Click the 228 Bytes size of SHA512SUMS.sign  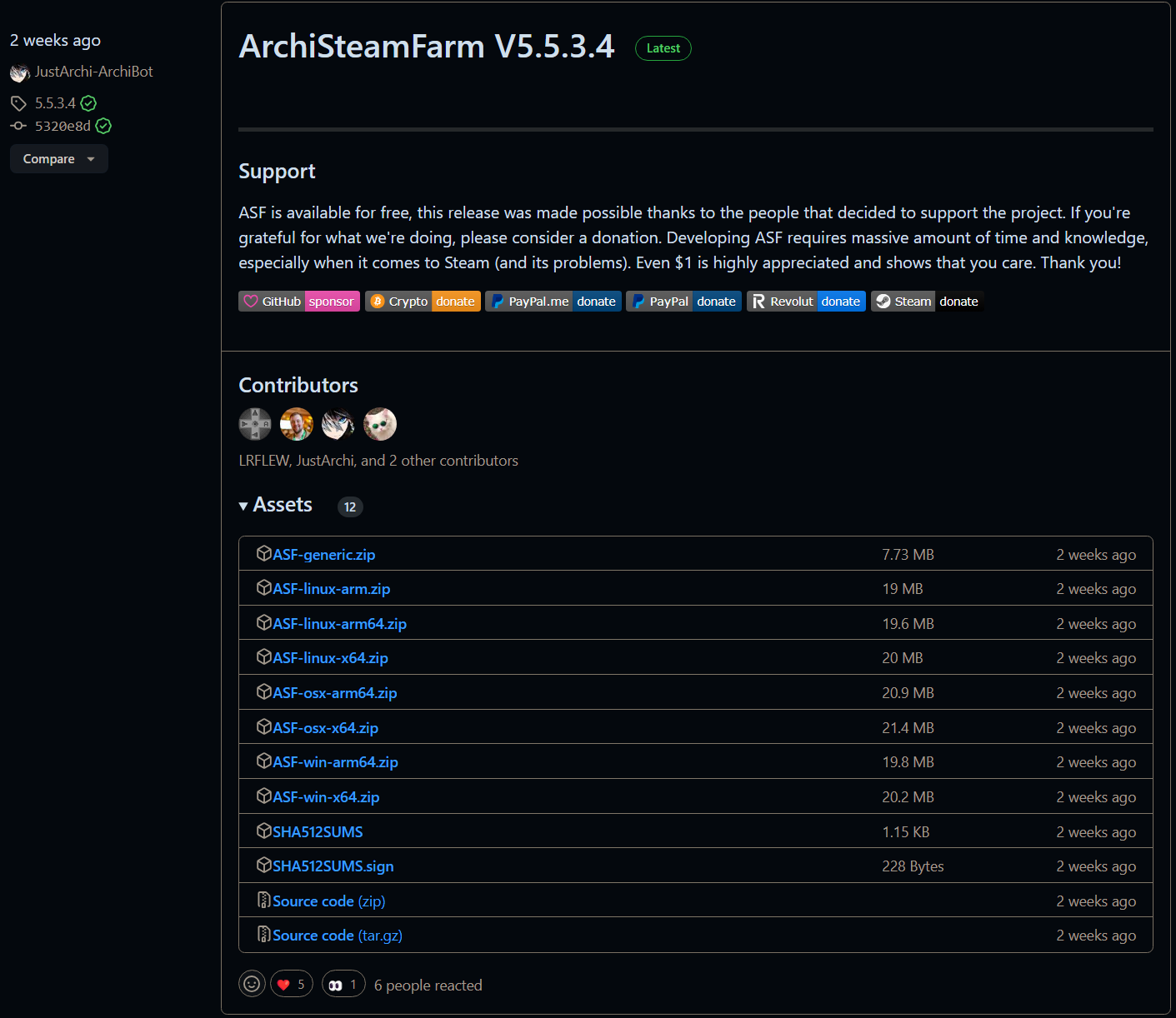pyautogui.click(x=913, y=866)
